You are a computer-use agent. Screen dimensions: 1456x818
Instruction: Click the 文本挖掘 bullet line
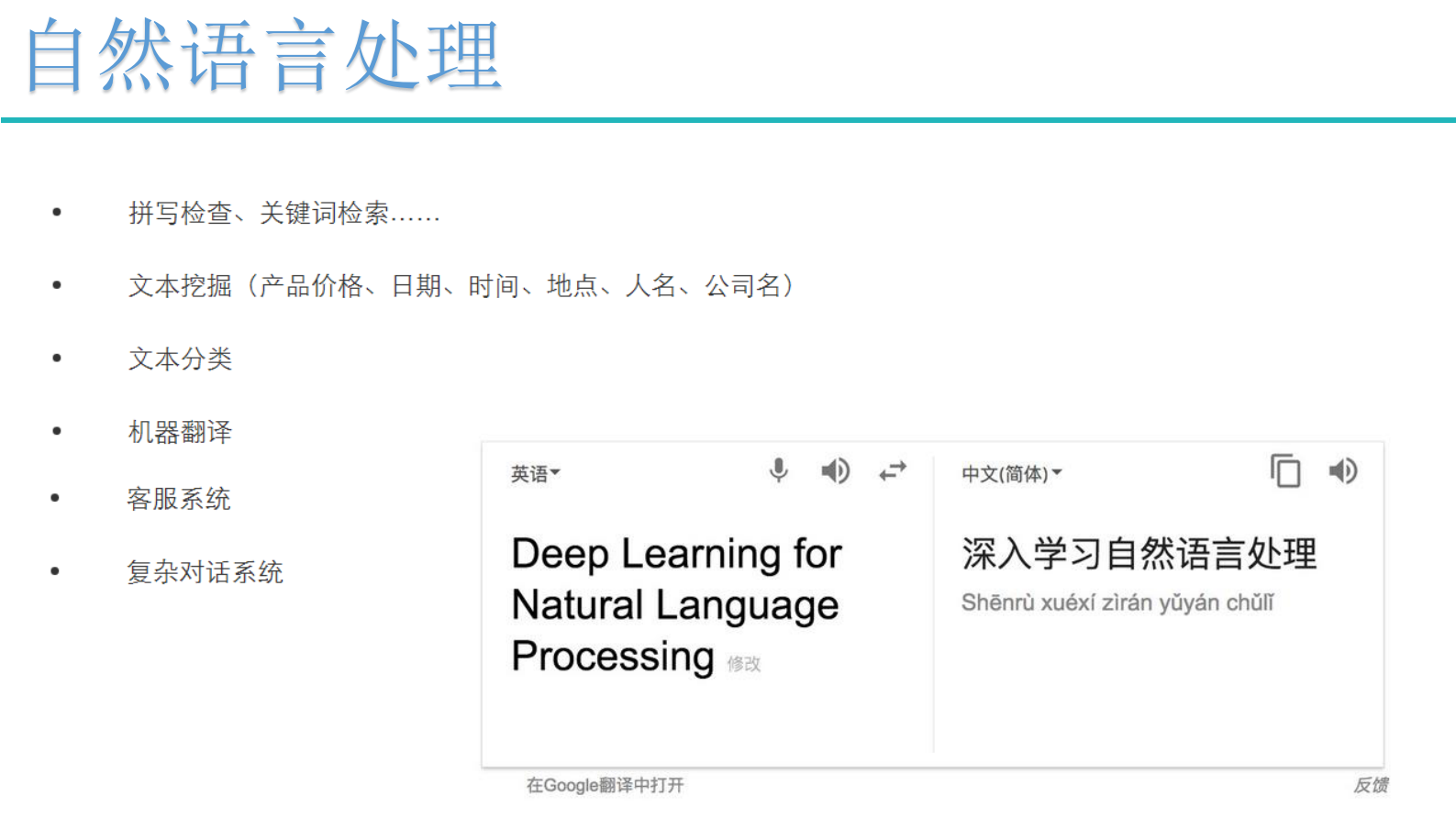pos(461,286)
